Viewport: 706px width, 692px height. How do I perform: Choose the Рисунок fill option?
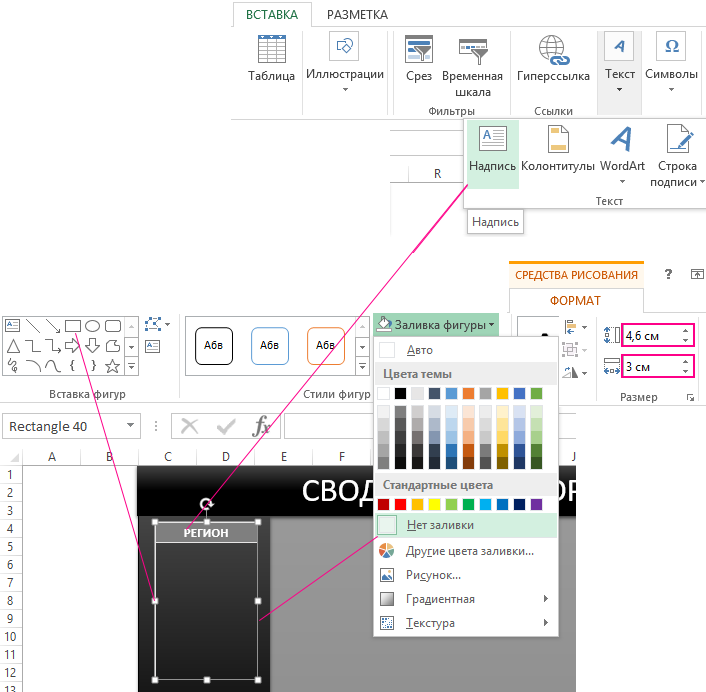pyautogui.click(x=432, y=575)
